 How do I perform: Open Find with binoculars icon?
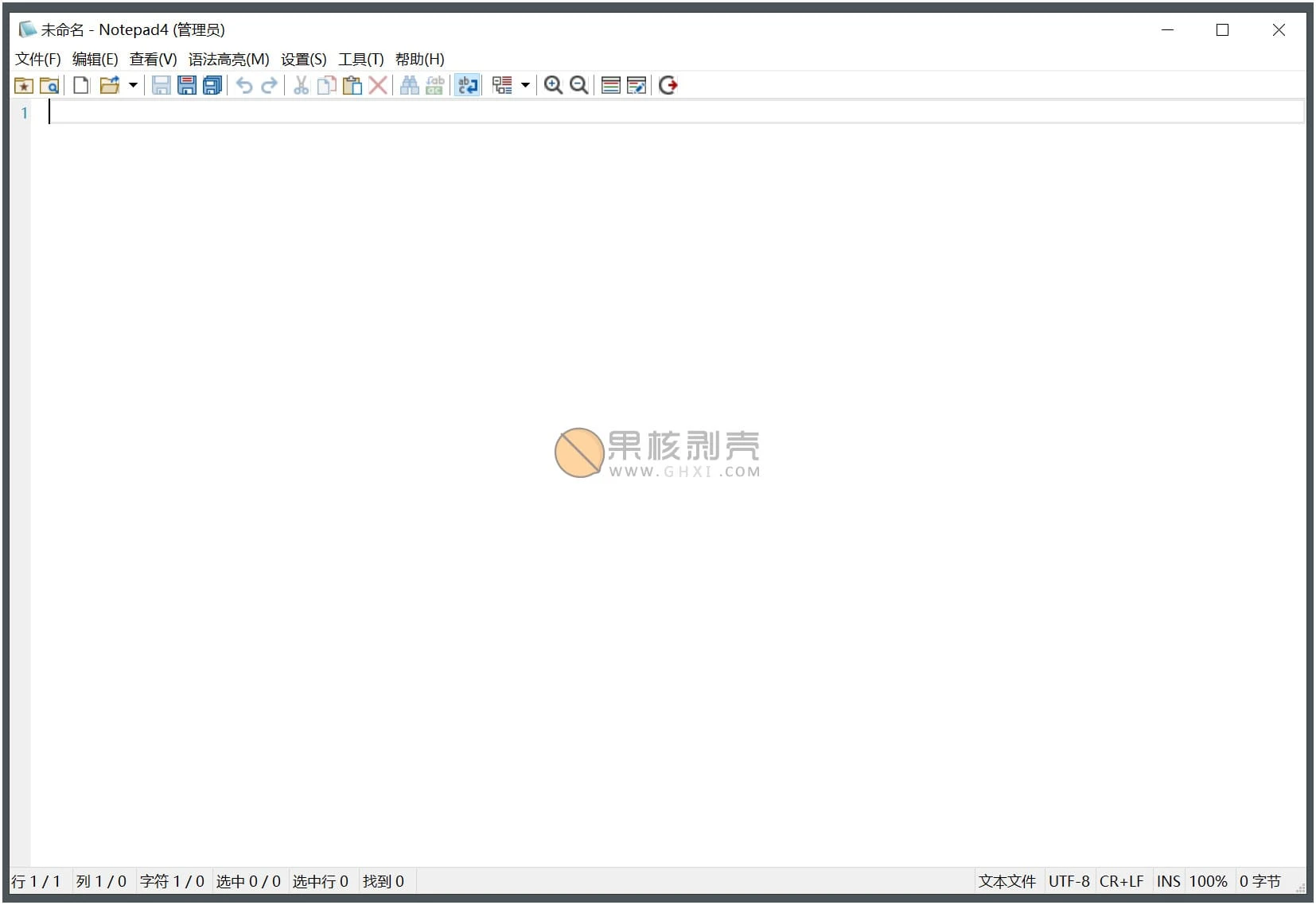point(410,85)
